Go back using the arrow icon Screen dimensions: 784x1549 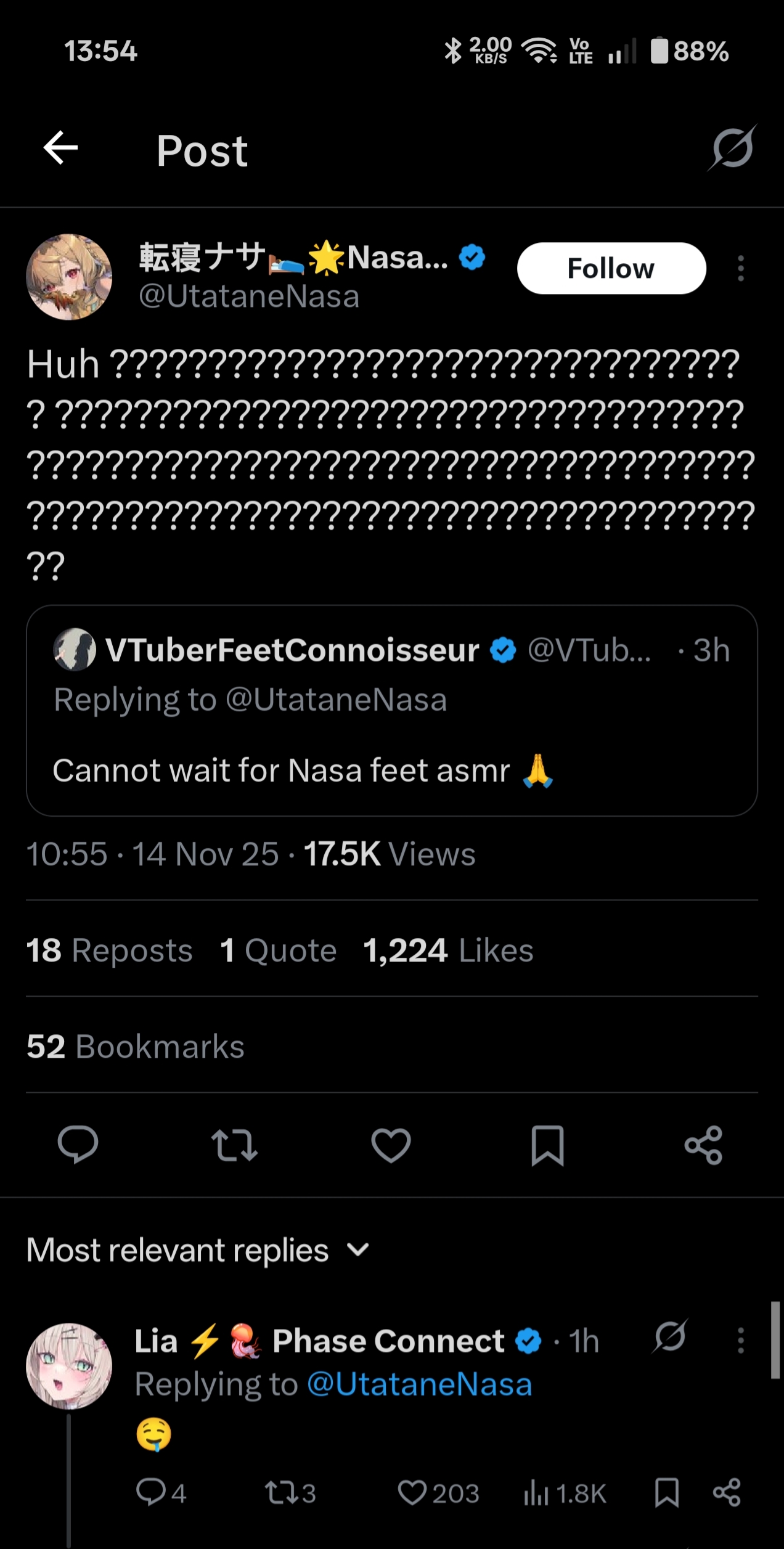(x=60, y=148)
